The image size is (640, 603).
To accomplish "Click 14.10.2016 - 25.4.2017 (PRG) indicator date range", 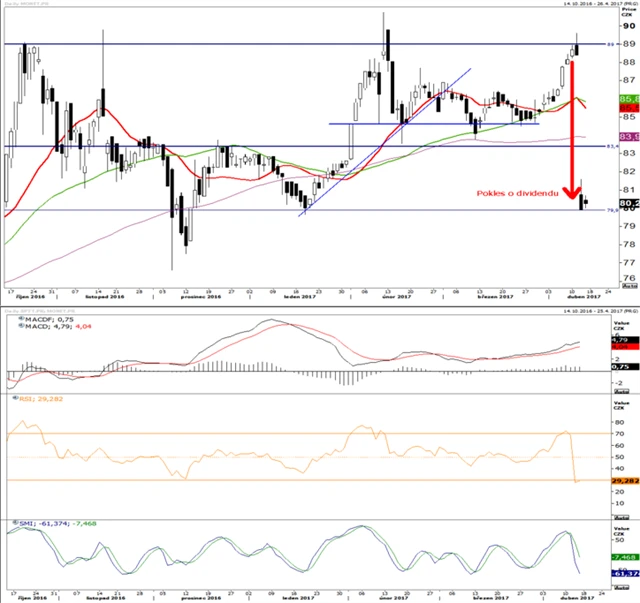I will [x=600, y=311].
